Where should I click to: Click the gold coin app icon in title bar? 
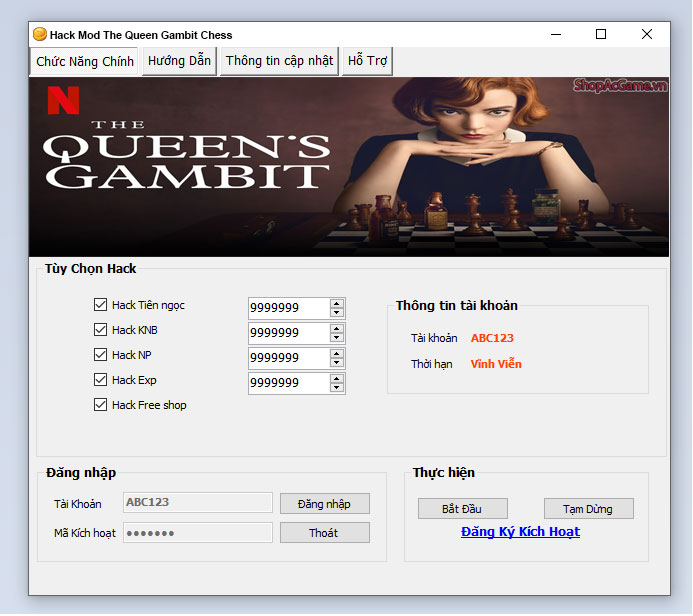coord(40,34)
